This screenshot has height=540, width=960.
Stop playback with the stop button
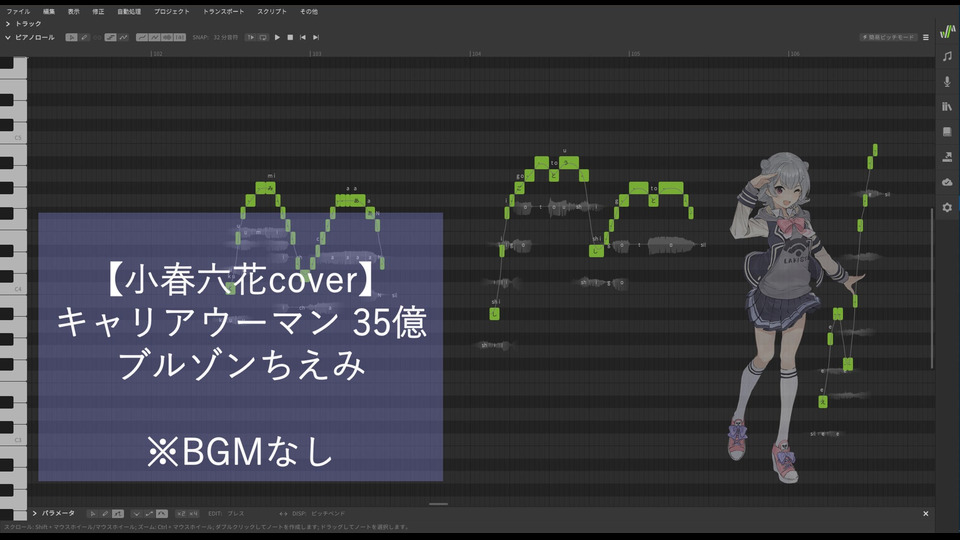(x=290, y=37)
